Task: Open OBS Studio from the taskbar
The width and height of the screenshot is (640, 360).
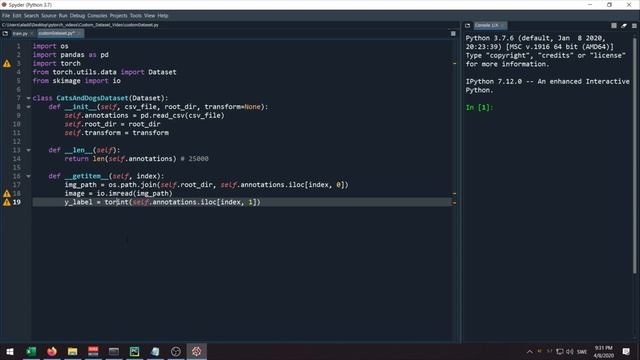Action: [176, 351]
